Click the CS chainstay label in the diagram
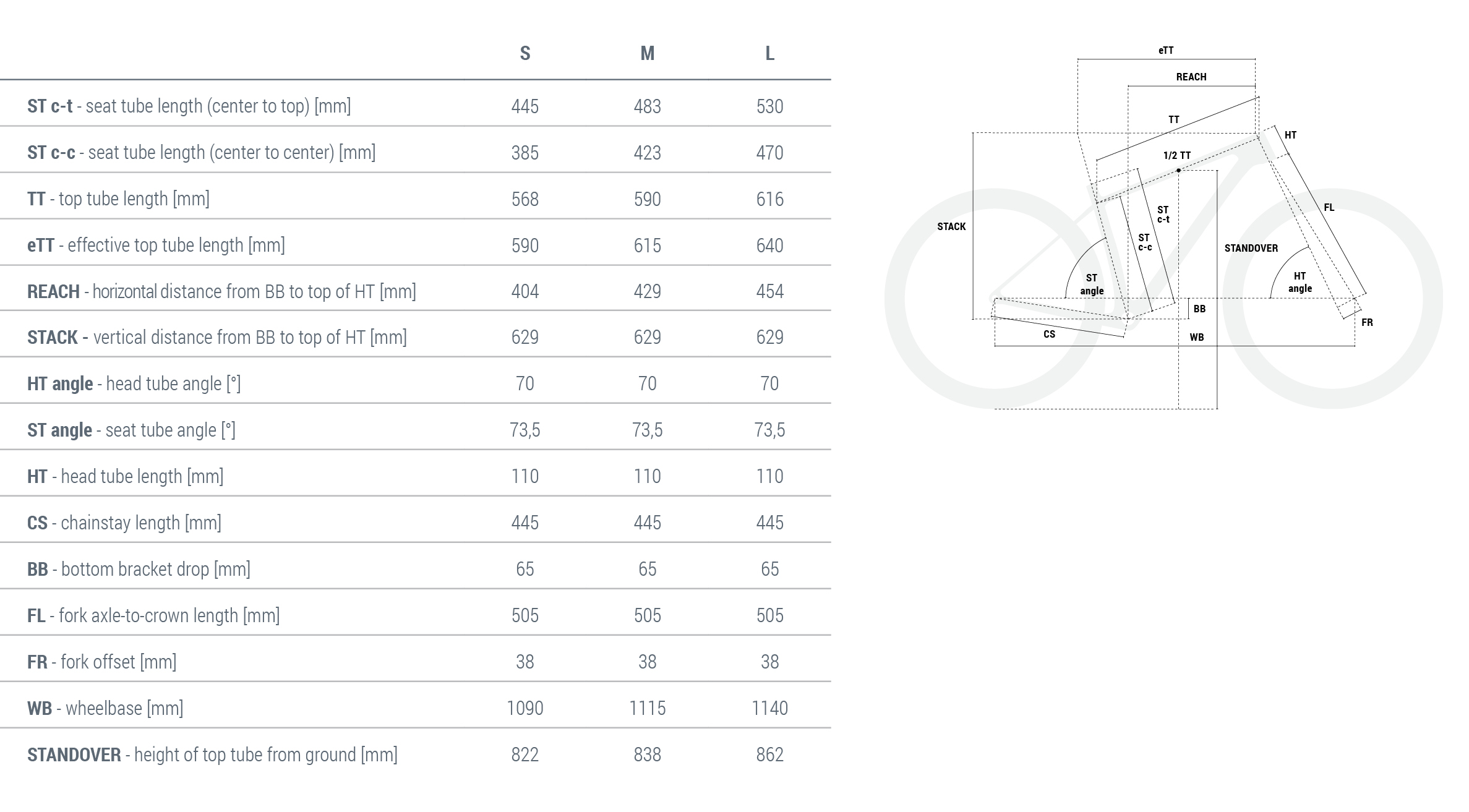 point(1049,335)
